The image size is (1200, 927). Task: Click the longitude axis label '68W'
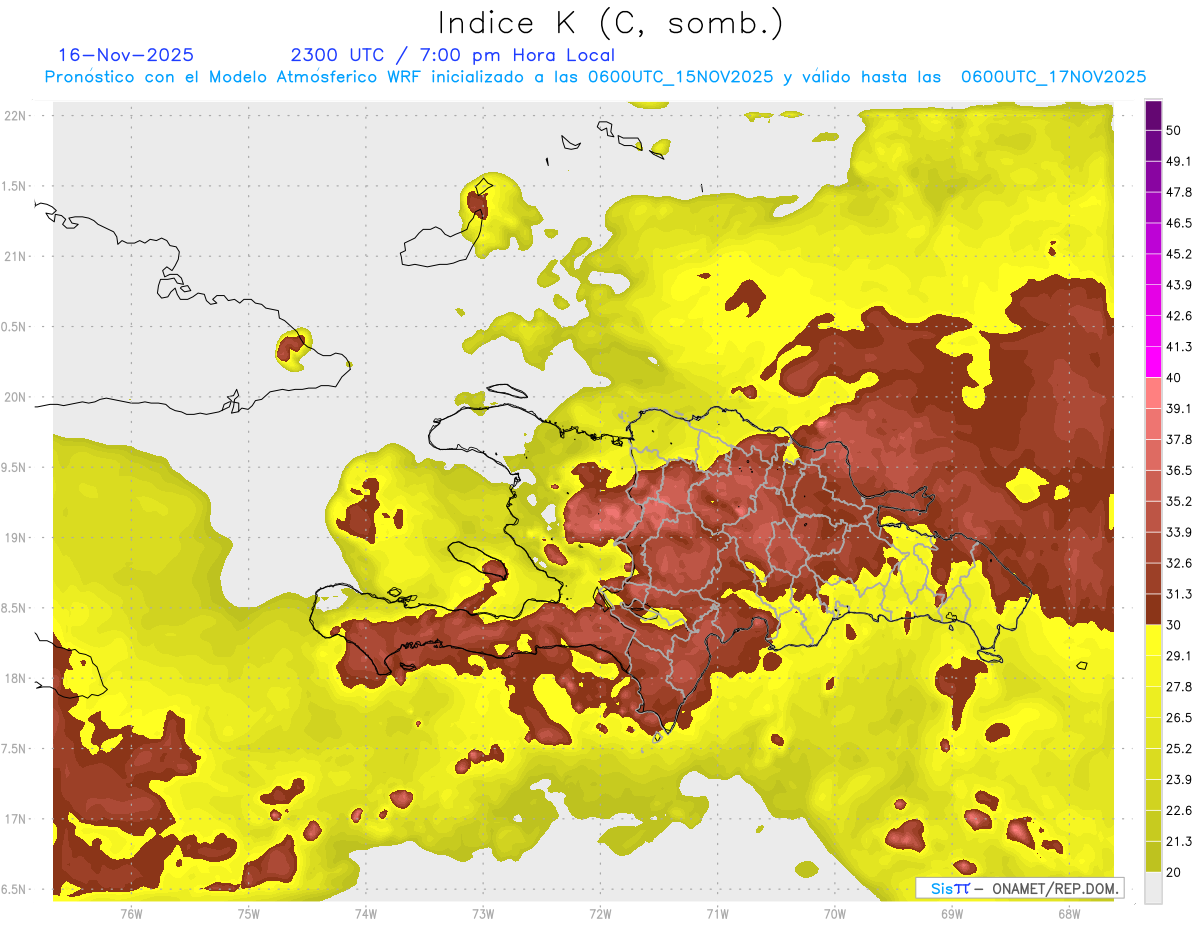coord(1068,913)
